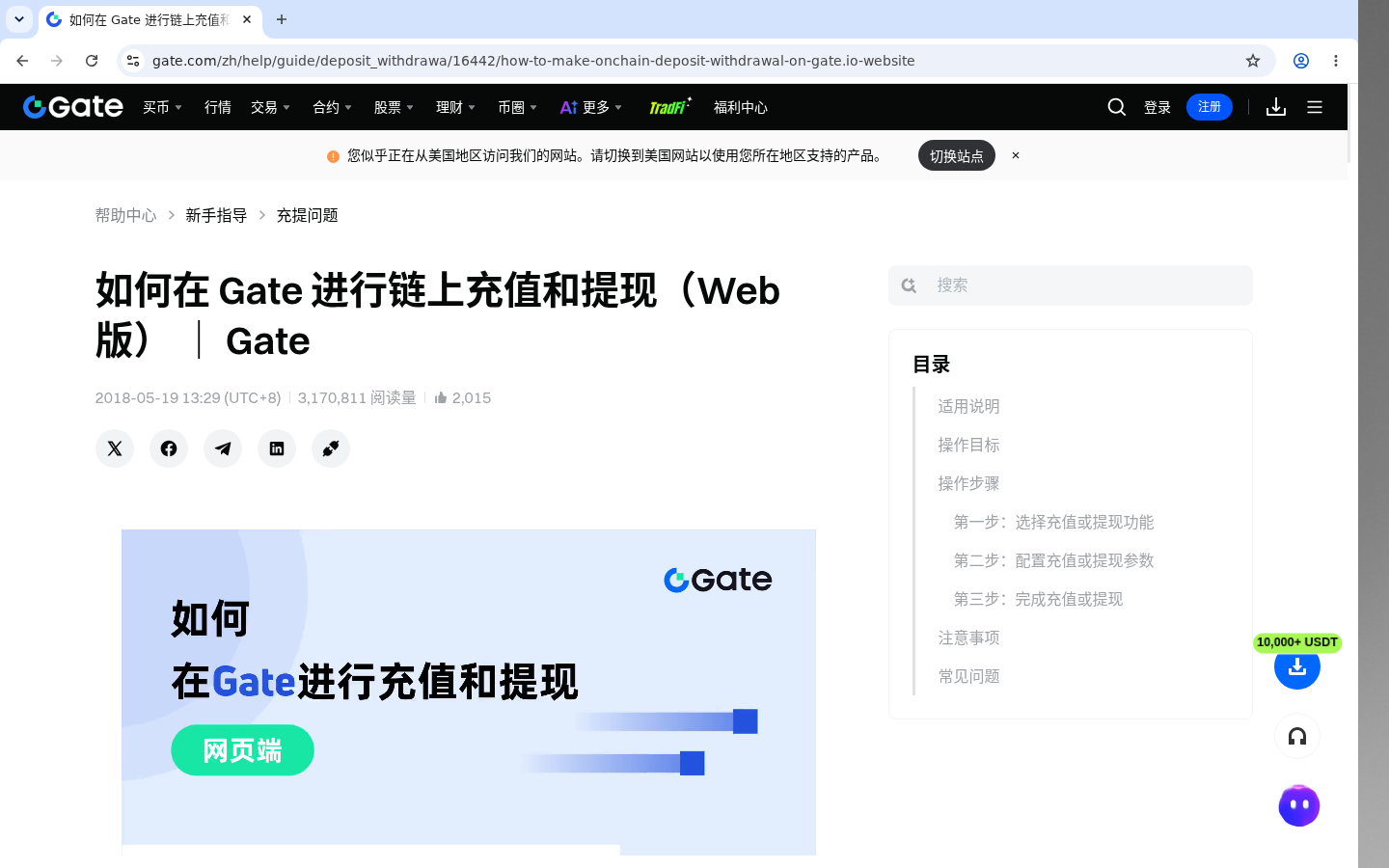
Task: Click the 切换站点 button
Action: [x=957, y=155]
